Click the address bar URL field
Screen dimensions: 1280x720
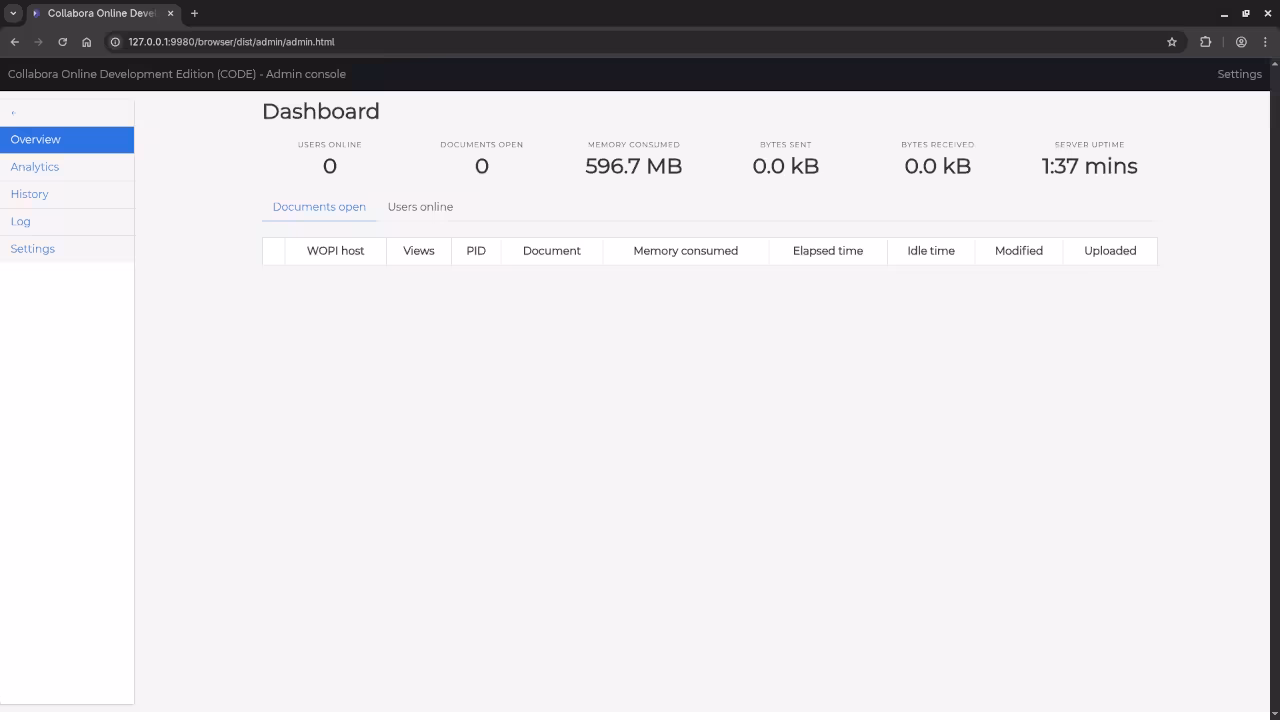[640, 42]
